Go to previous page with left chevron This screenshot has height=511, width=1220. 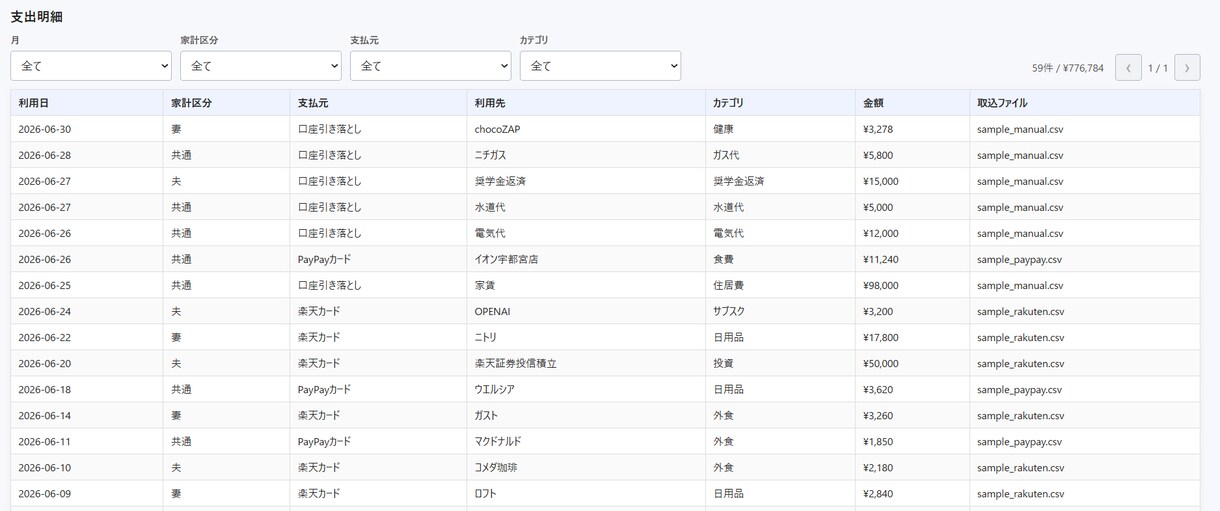1128,68
